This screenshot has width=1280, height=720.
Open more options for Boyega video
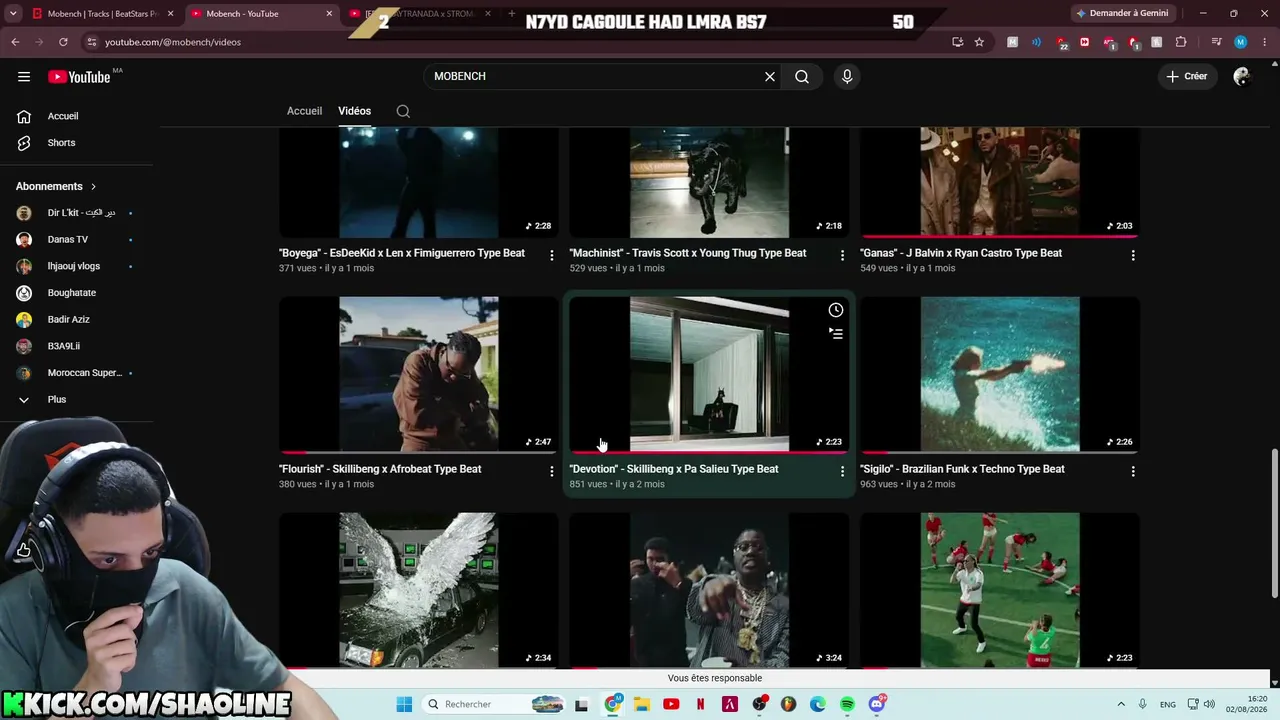[551, 255]
